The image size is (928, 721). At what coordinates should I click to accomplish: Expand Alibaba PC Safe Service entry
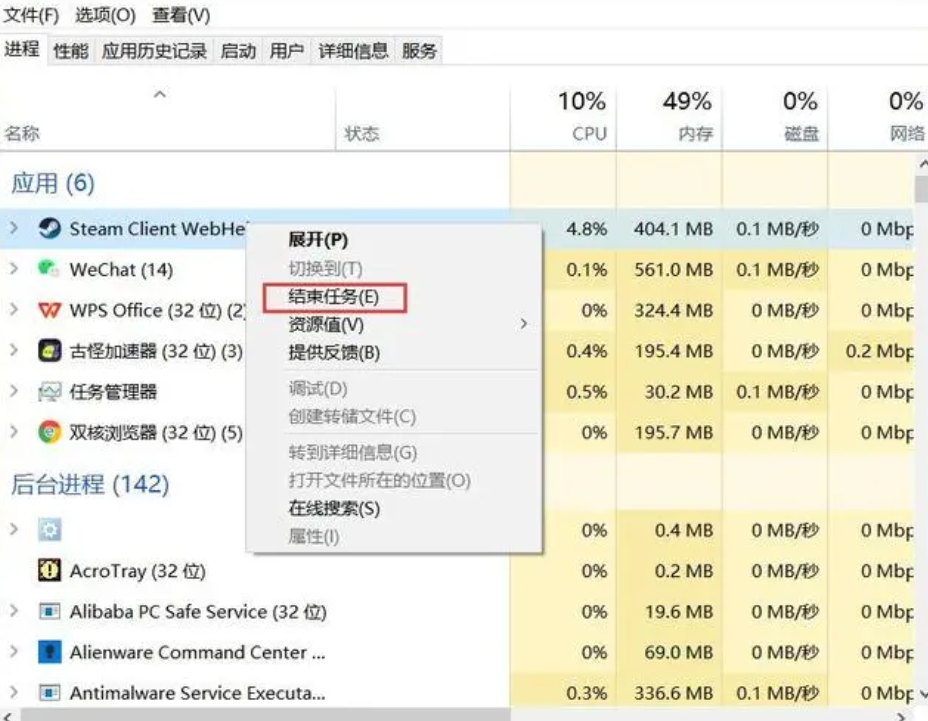14,610
